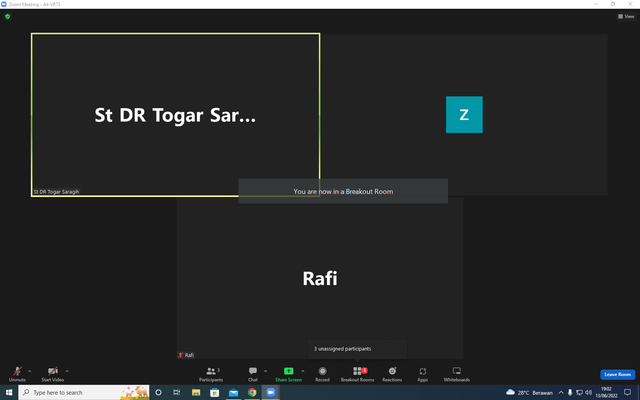Unmute the microphone in Zoom toolbar
Viewport: 640px width, 400px height.
pos(17,373)
